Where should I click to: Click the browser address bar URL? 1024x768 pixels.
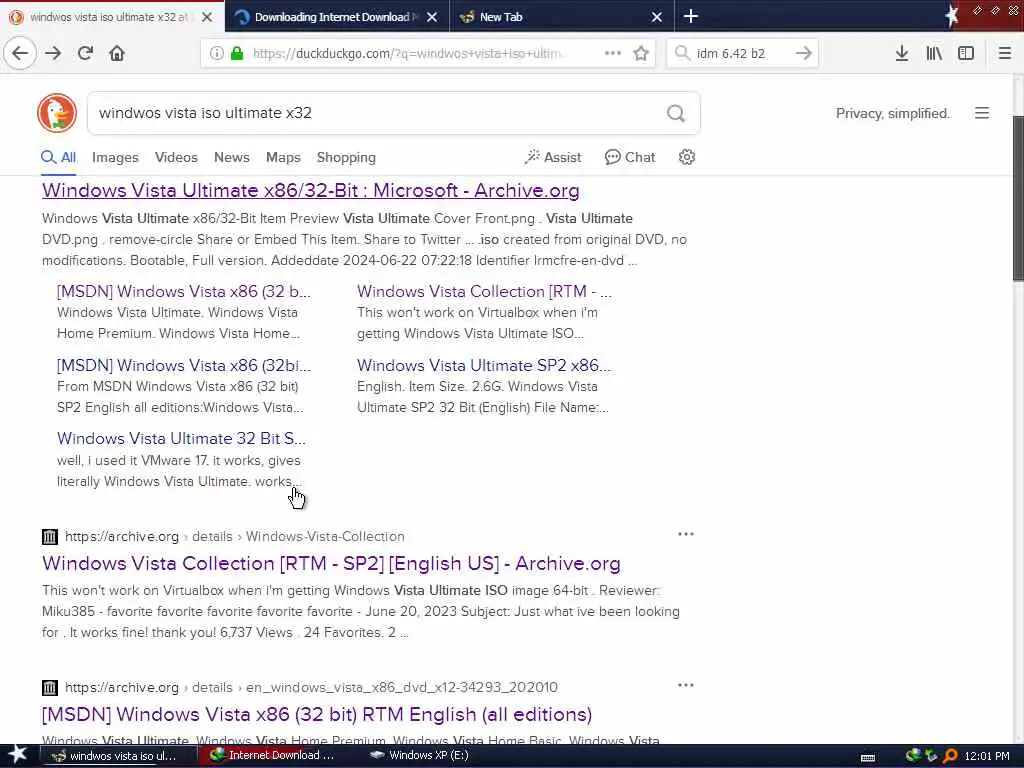click(x=409, y=53)
